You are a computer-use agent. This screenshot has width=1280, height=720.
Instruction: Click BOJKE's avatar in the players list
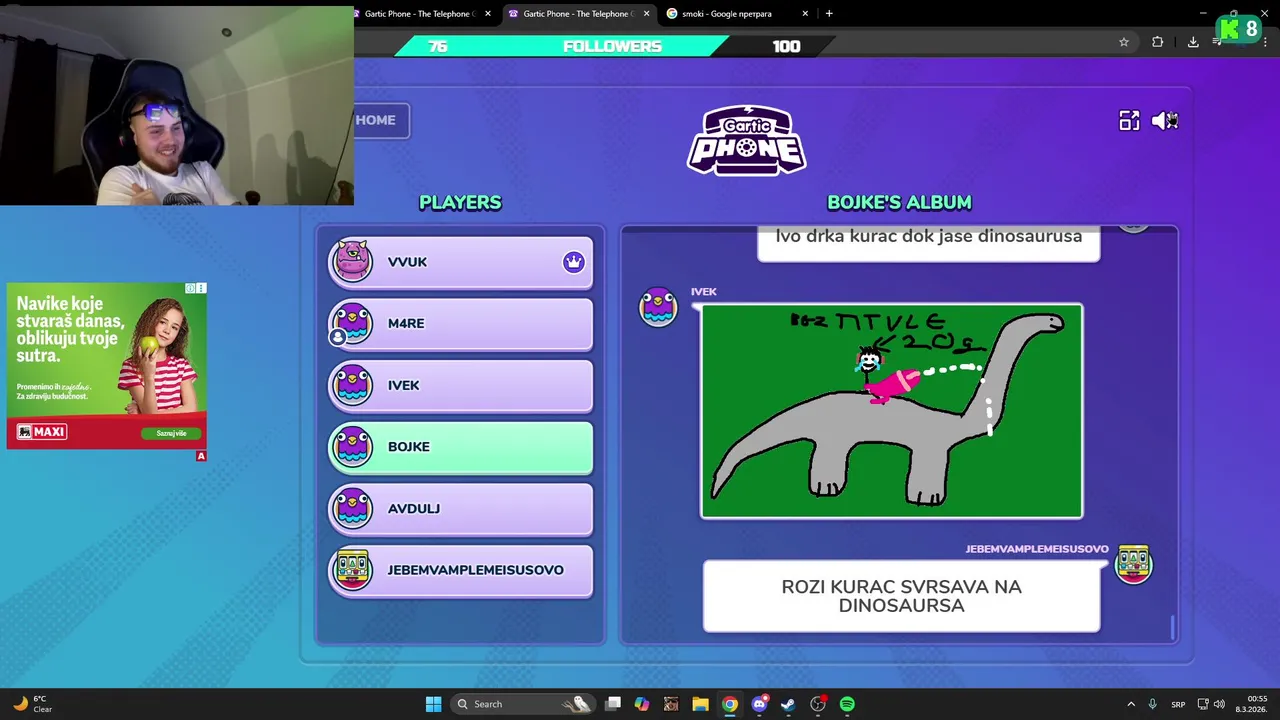(x=352, y=447)
